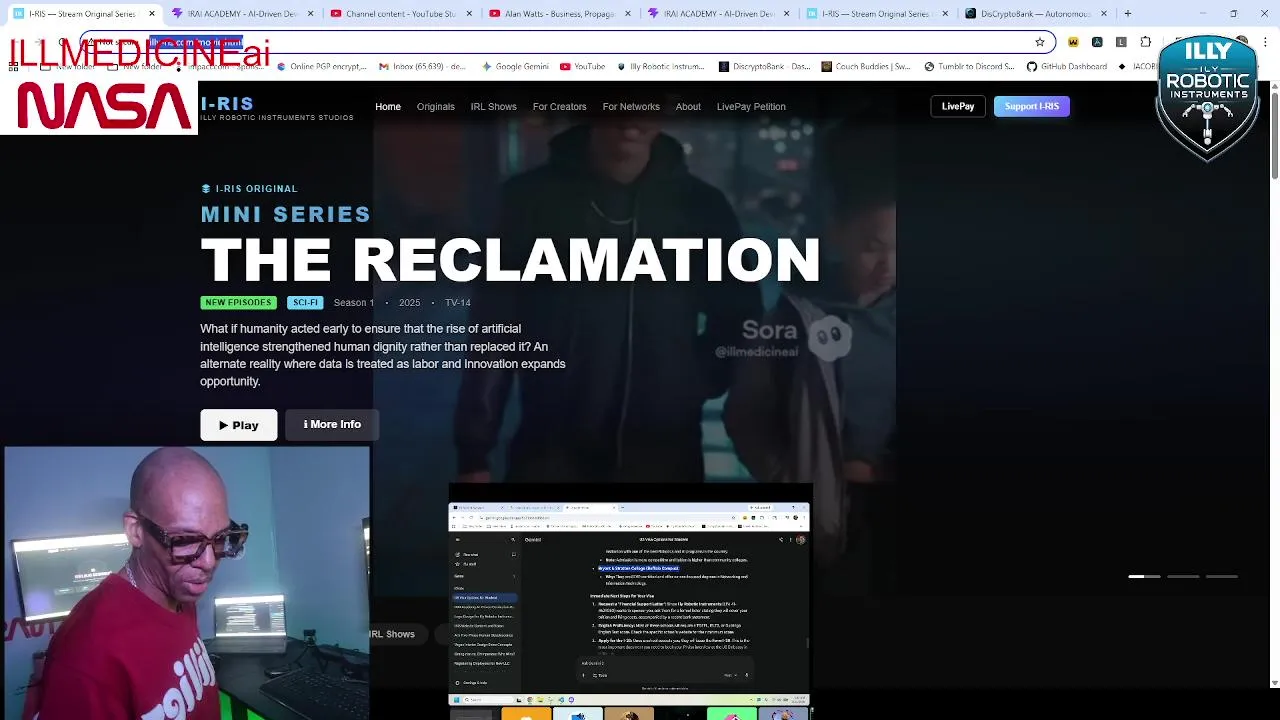Open the About nav item
The width and height of the screenshot is (1280, 720).
[x=688, y=106]
